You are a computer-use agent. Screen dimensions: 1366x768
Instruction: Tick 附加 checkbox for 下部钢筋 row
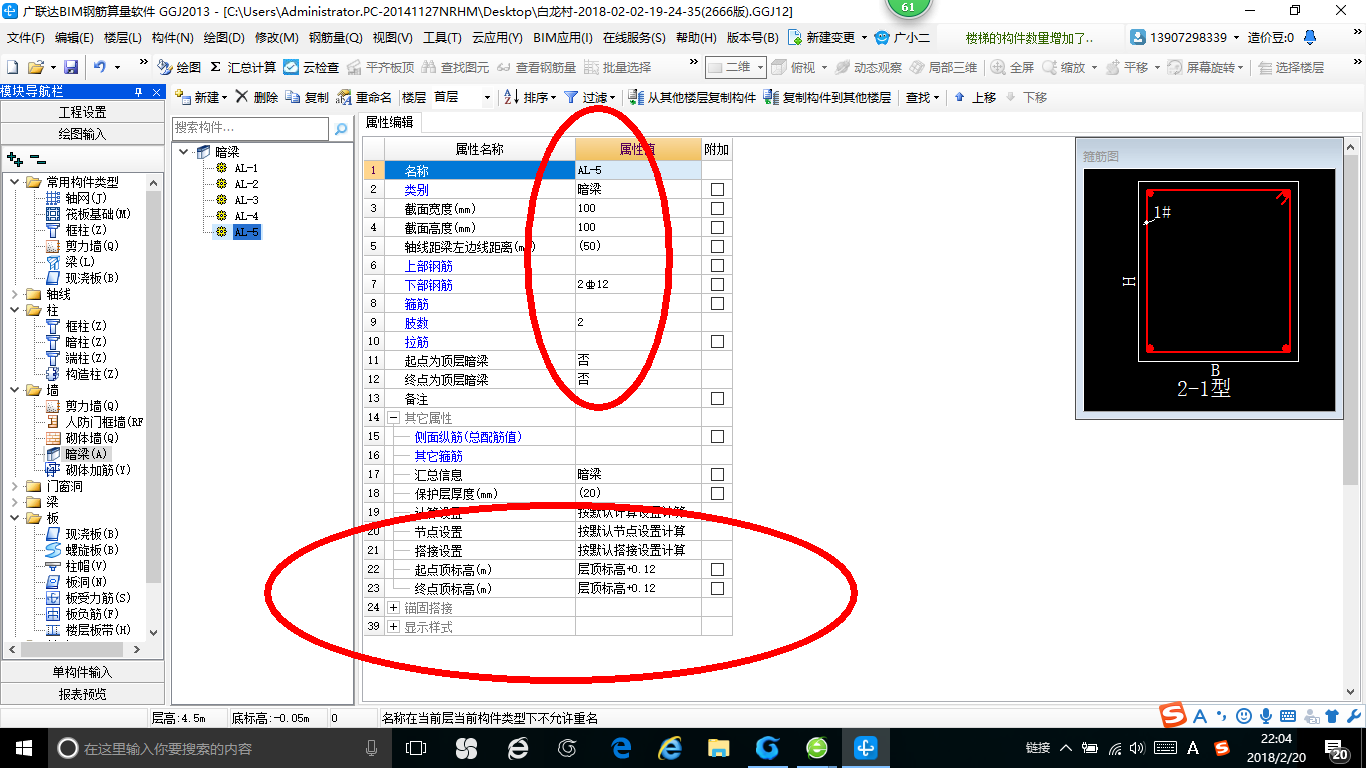717,284
